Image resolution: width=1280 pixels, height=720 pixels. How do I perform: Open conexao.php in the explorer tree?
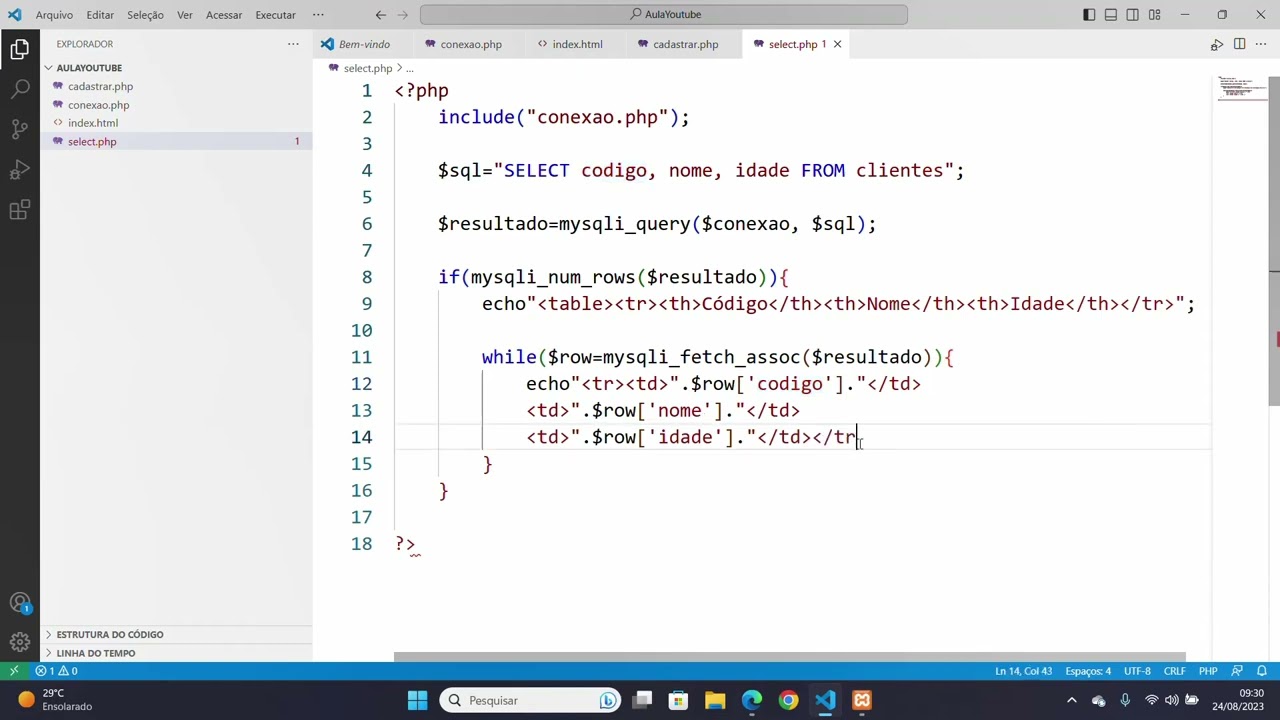(98, 105)
